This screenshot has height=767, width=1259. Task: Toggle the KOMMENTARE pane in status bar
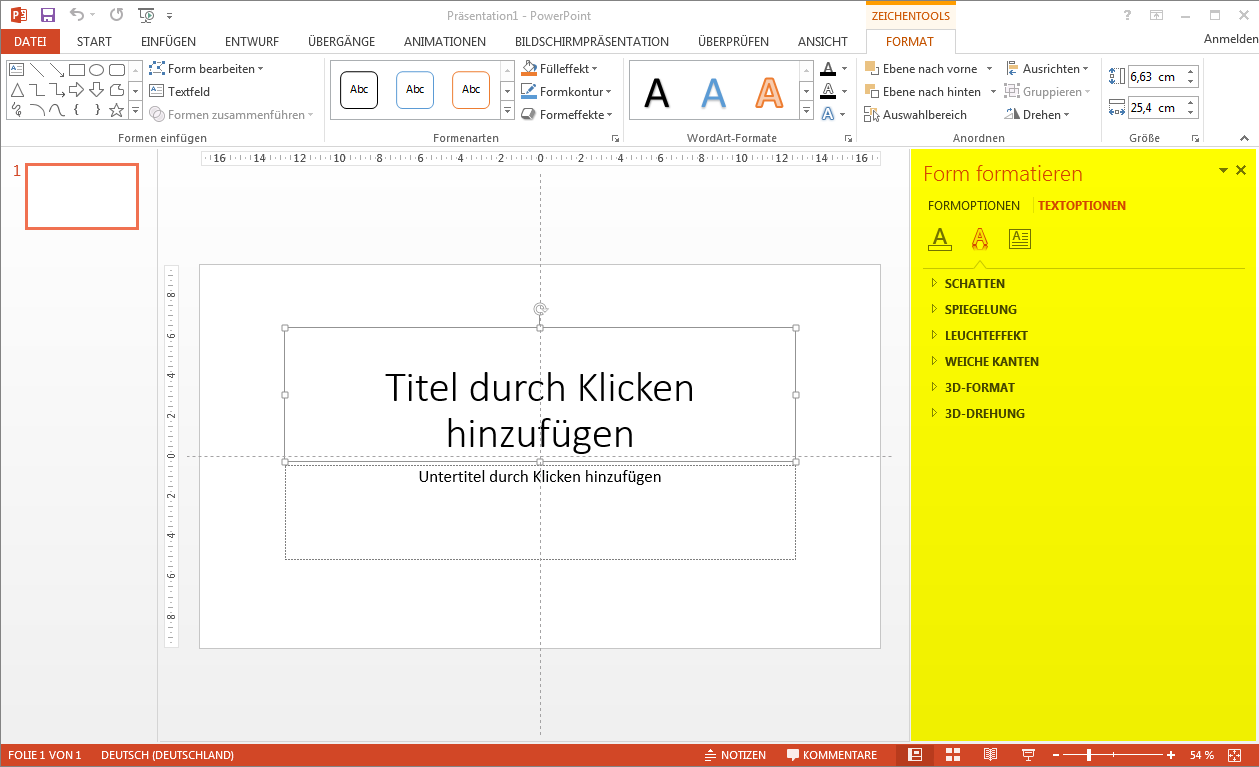[x=832, y=755]
